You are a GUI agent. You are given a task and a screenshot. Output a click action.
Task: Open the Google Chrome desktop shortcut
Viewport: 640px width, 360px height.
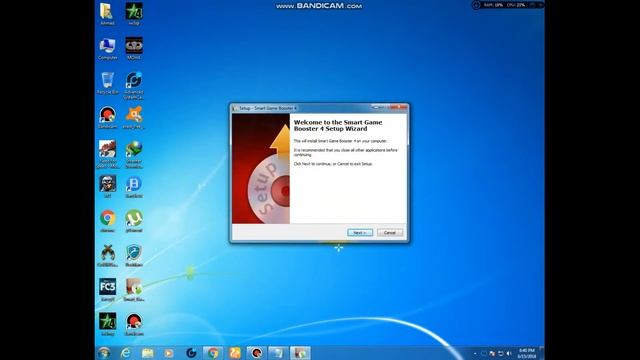tap(107, 221)
